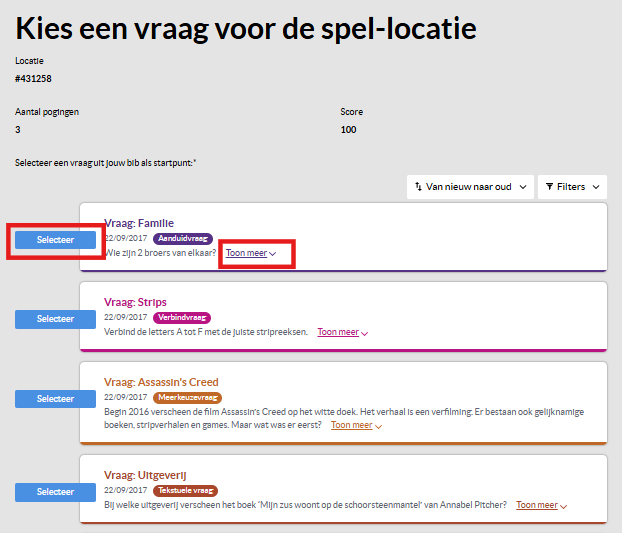Image resolution: width=622 pixels, height=533 pixels.
Task: Open the Filters dropdown chevron
Action: tap(596, 187)
